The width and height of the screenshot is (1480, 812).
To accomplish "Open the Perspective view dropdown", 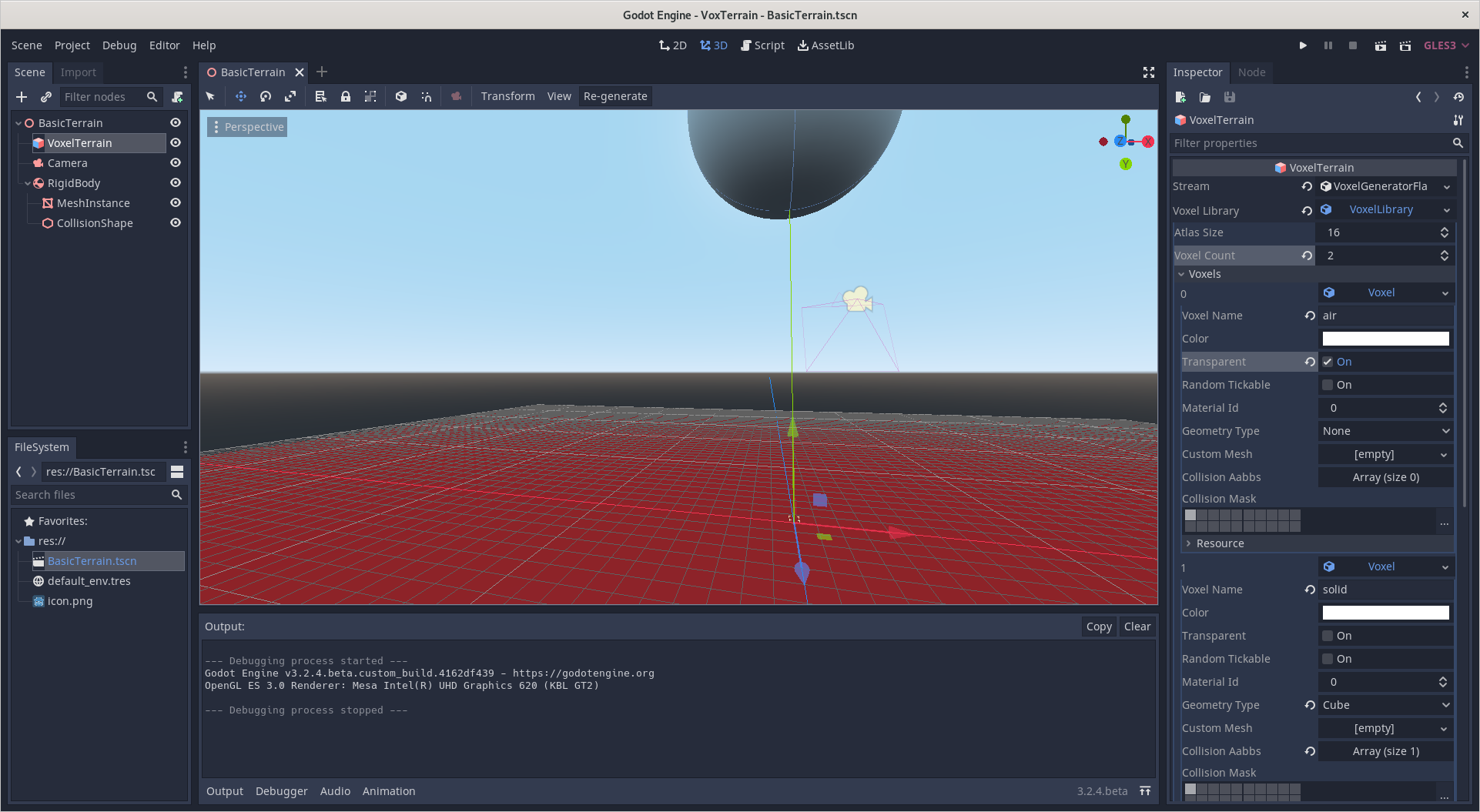I will click(246, 126).
